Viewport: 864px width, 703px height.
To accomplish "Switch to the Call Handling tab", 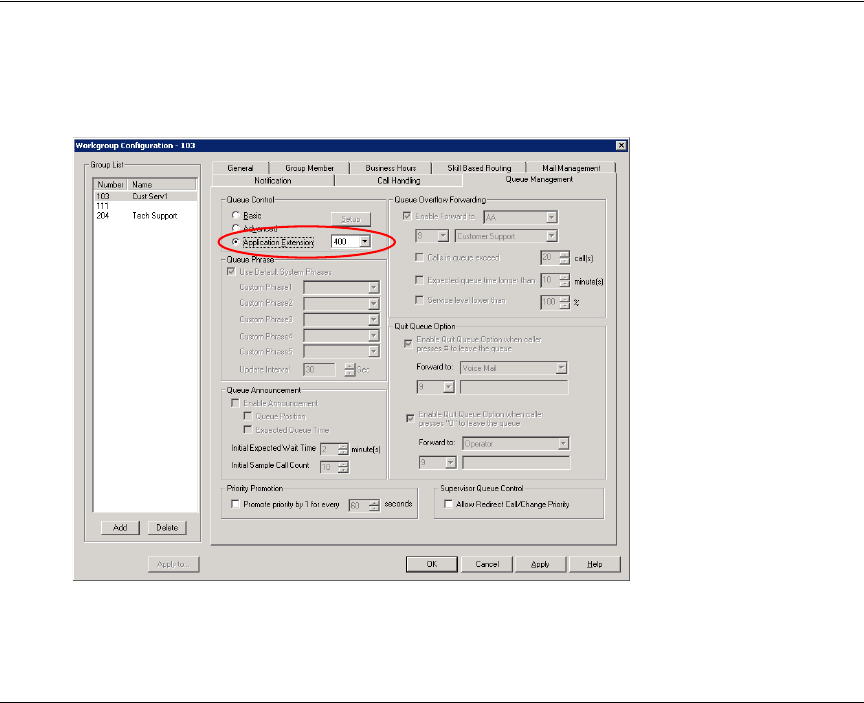I will point(398,180).
